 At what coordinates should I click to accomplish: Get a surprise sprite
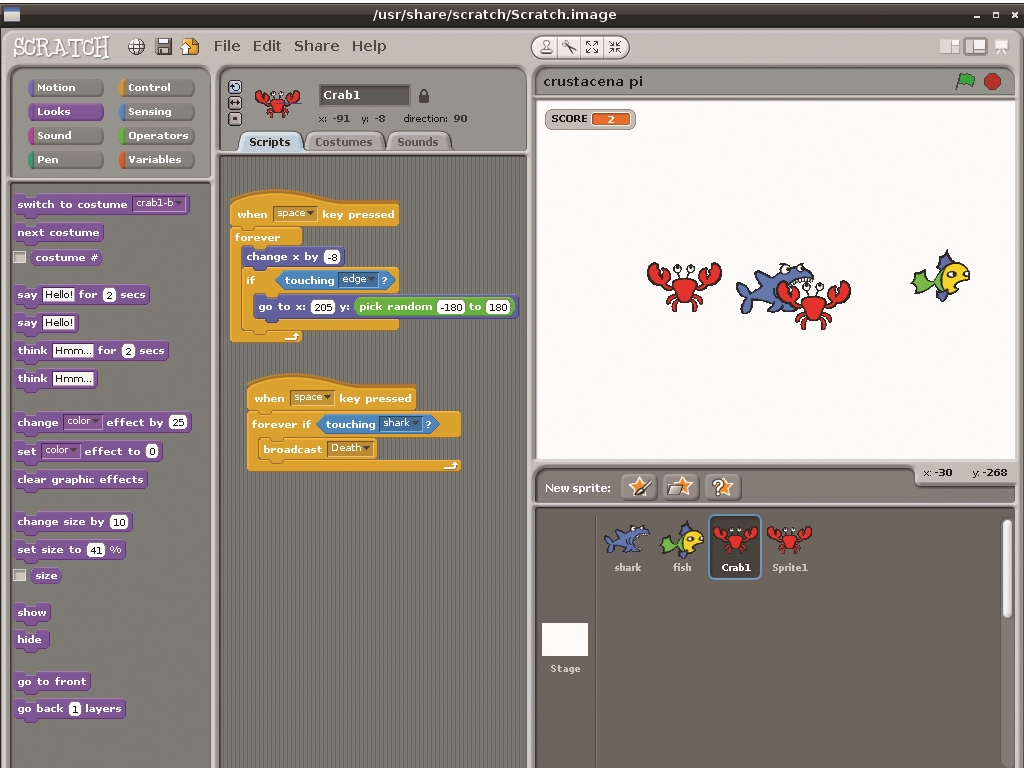[x=722, y=487]
